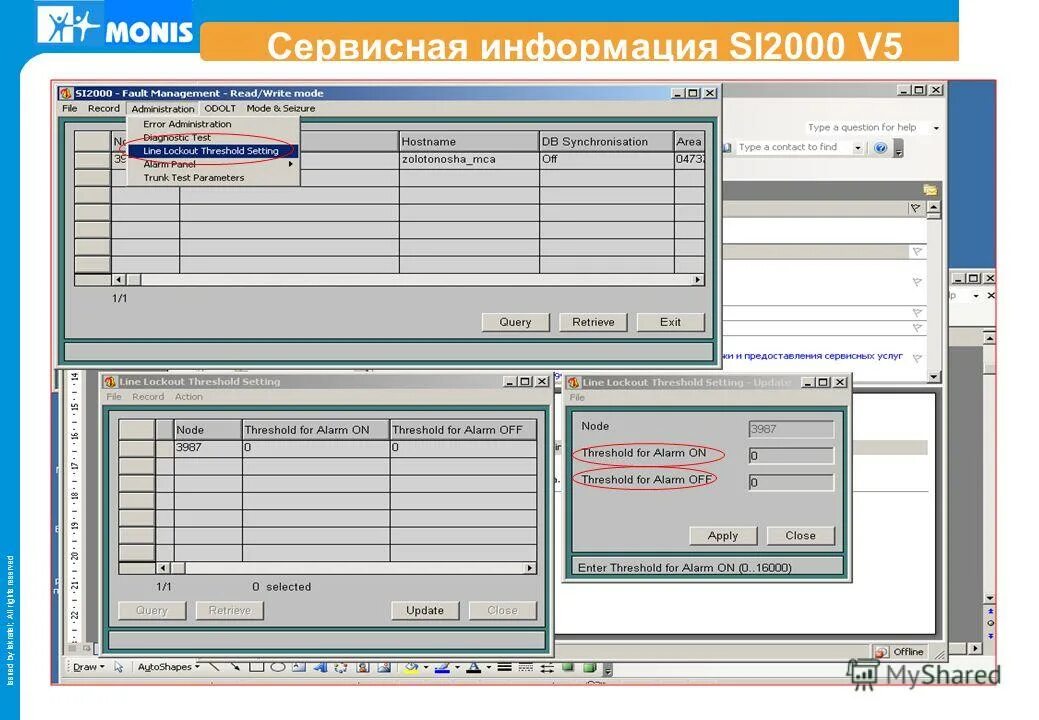Screen dimensions: 1039x720
Task: Open Shadow Style options
Action: coord(568,666)
